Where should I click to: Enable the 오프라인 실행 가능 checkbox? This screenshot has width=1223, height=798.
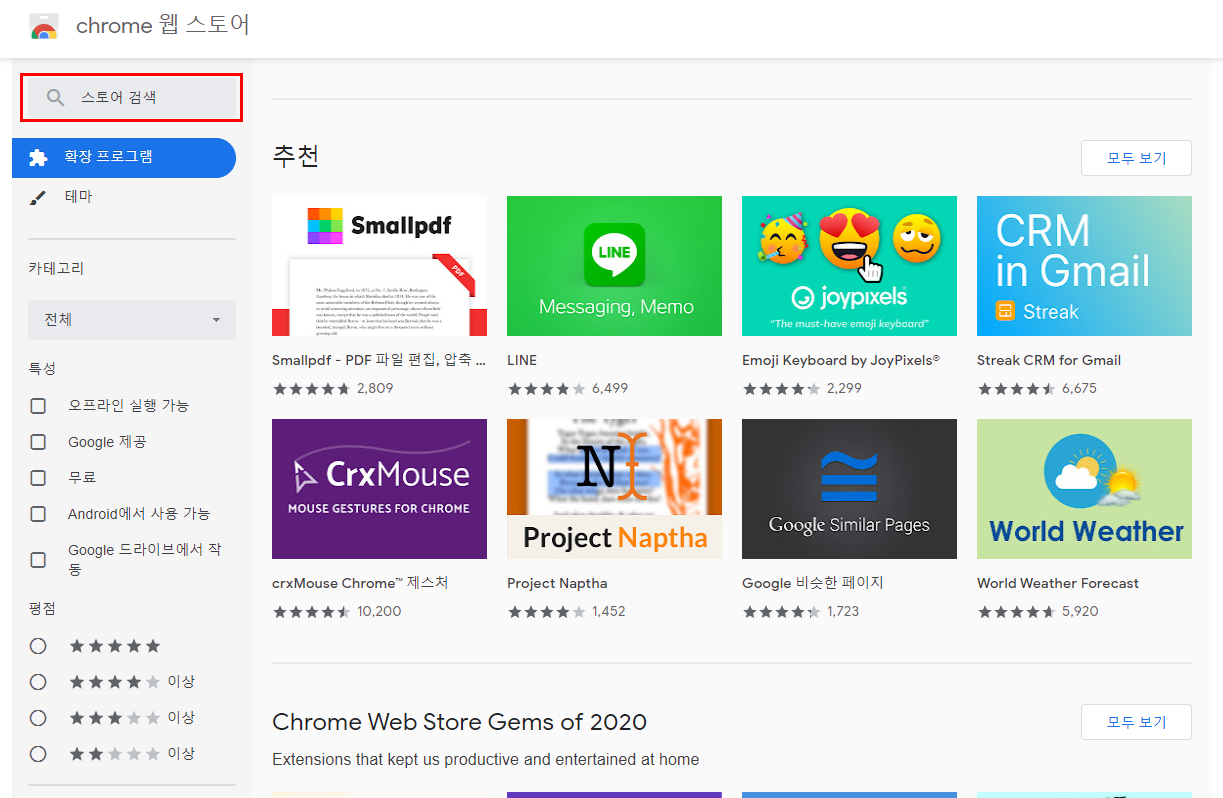point(38,406)
